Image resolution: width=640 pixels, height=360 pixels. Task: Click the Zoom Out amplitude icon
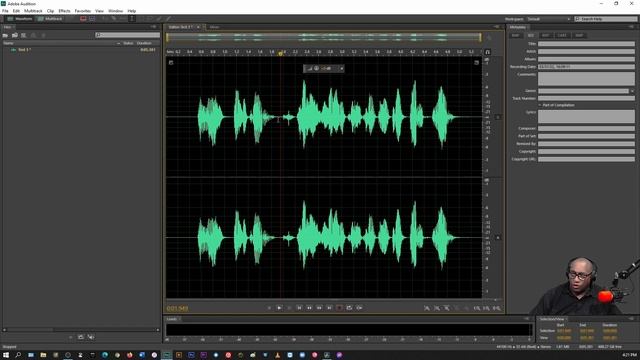(x=437, y=308)
